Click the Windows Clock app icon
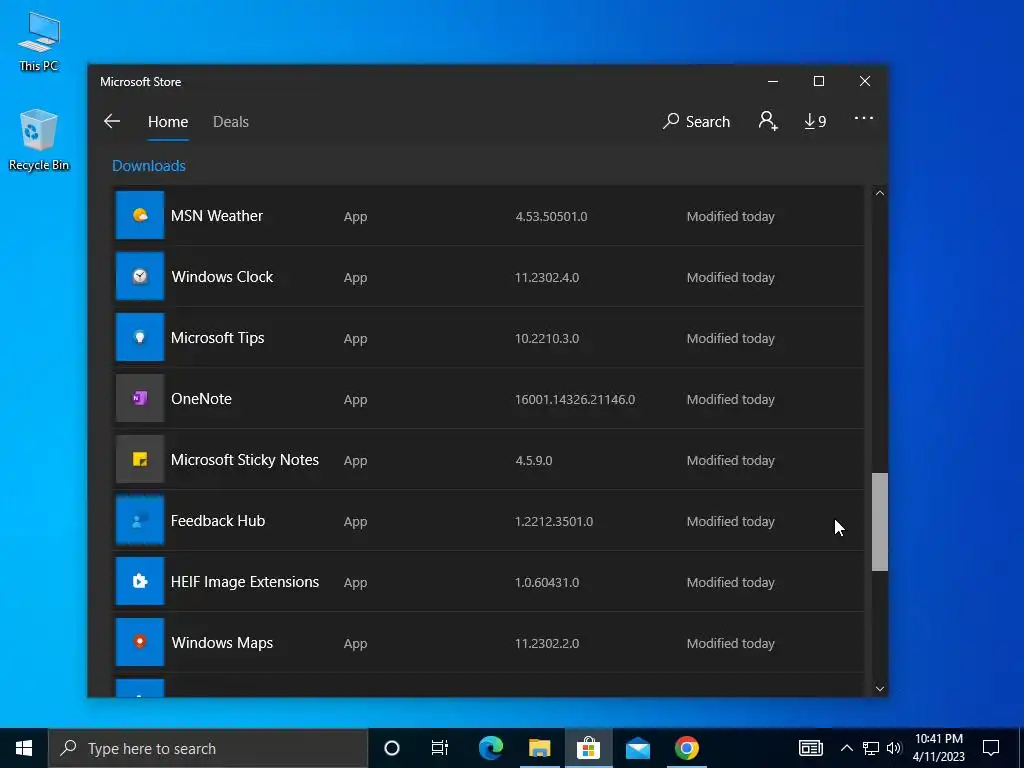The width and height of the screenshot is (1024, 768). [x=140, y=276]
